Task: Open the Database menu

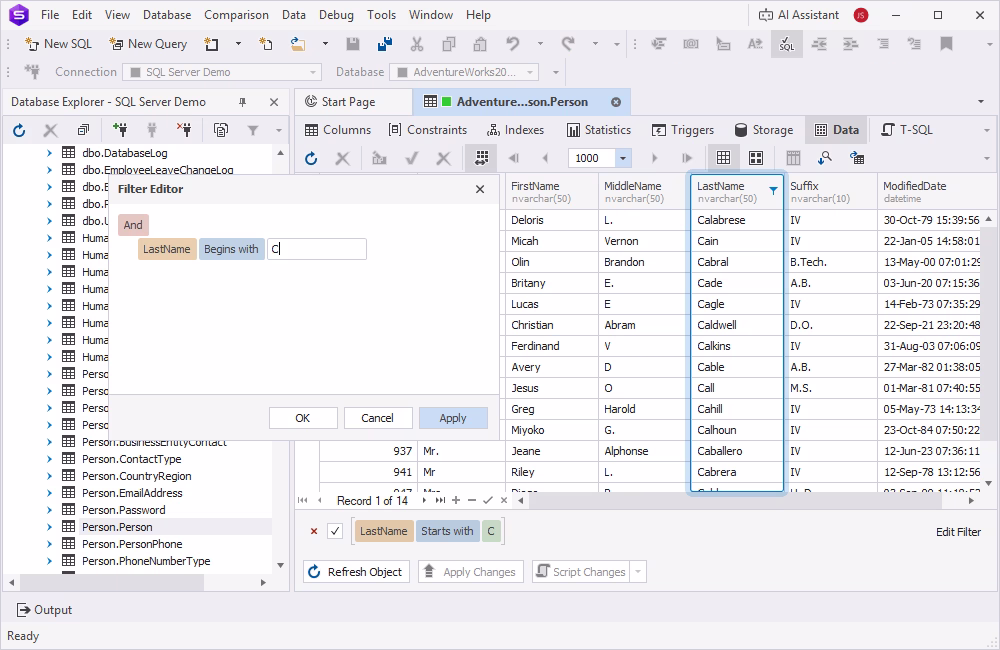Action: click(166, 14)
